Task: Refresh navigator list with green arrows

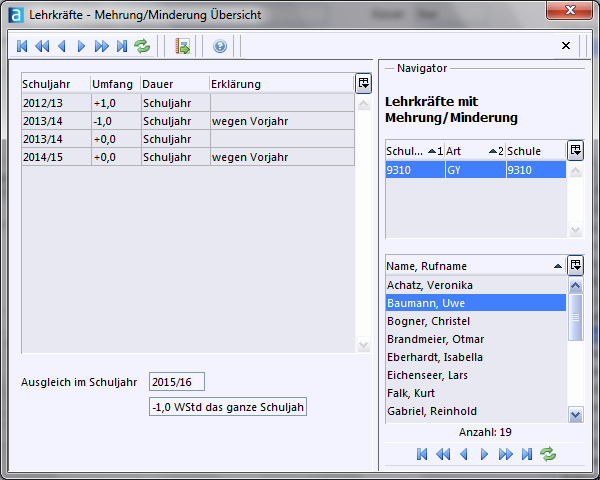Action: point(548,454)
